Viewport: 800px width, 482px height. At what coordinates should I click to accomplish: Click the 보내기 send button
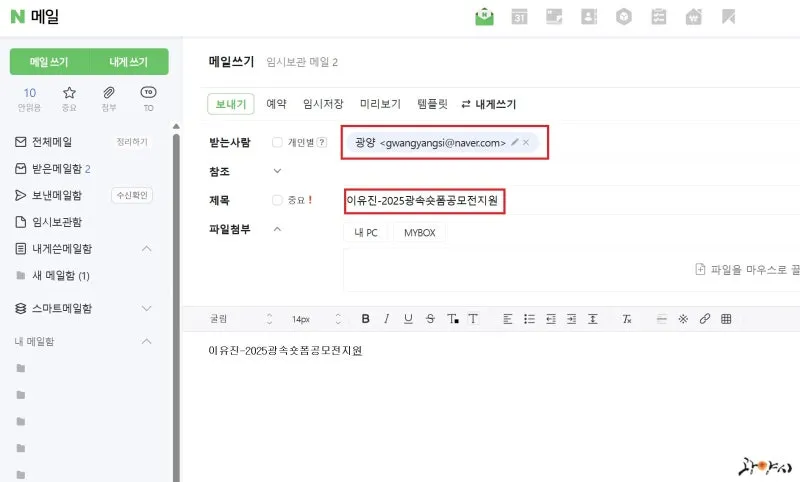(231, 104)
